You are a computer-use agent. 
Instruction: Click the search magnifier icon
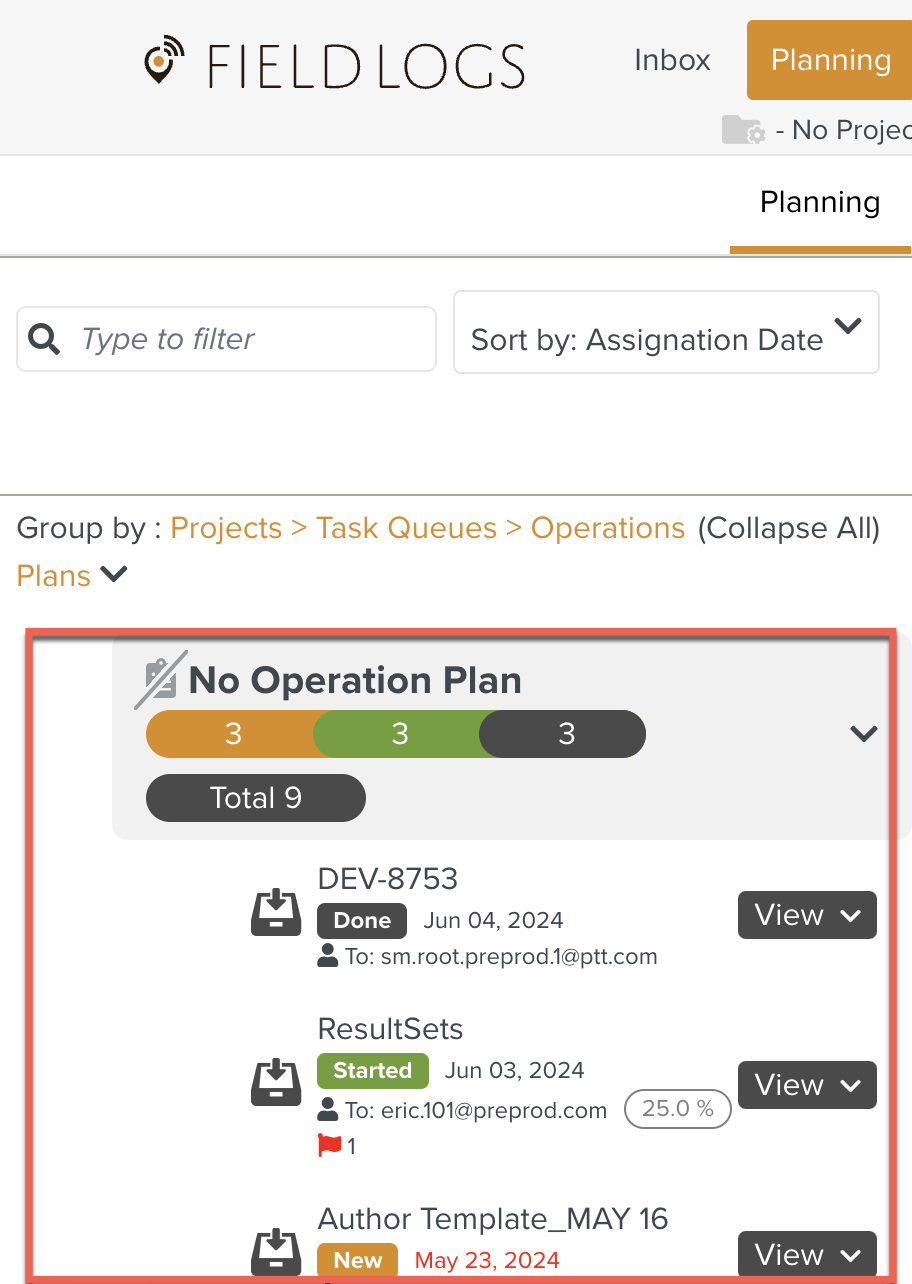click(x=45, y=339)
